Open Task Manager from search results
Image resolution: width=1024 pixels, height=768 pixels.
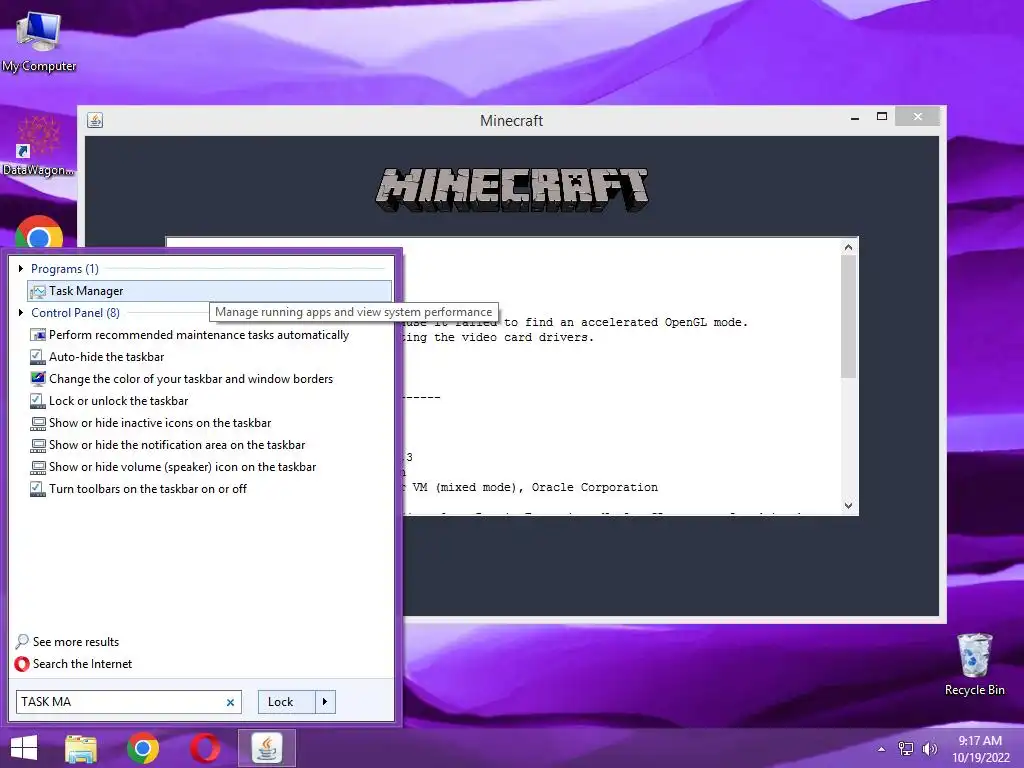[x=210, y=291]
